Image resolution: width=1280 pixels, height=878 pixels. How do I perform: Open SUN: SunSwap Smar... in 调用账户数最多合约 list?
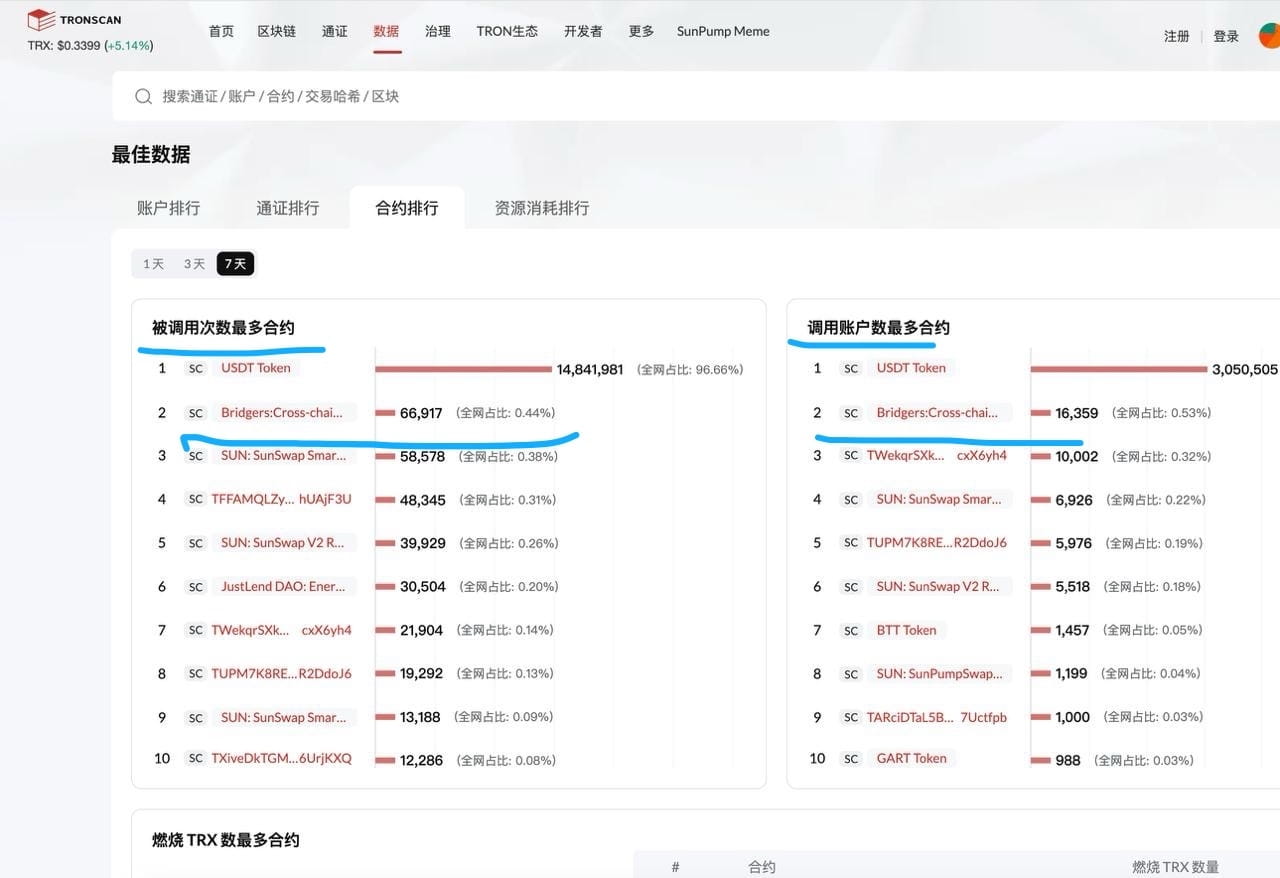(939, 500)
